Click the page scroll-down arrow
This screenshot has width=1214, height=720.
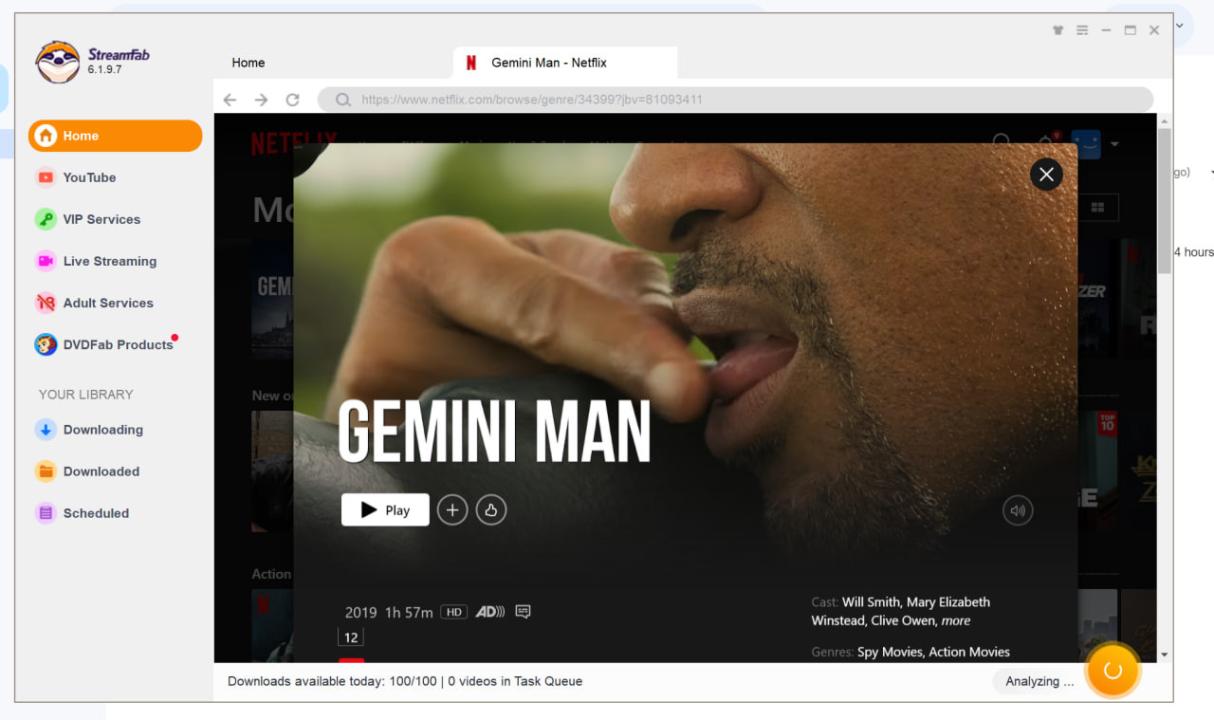(x=1163, y=654)
